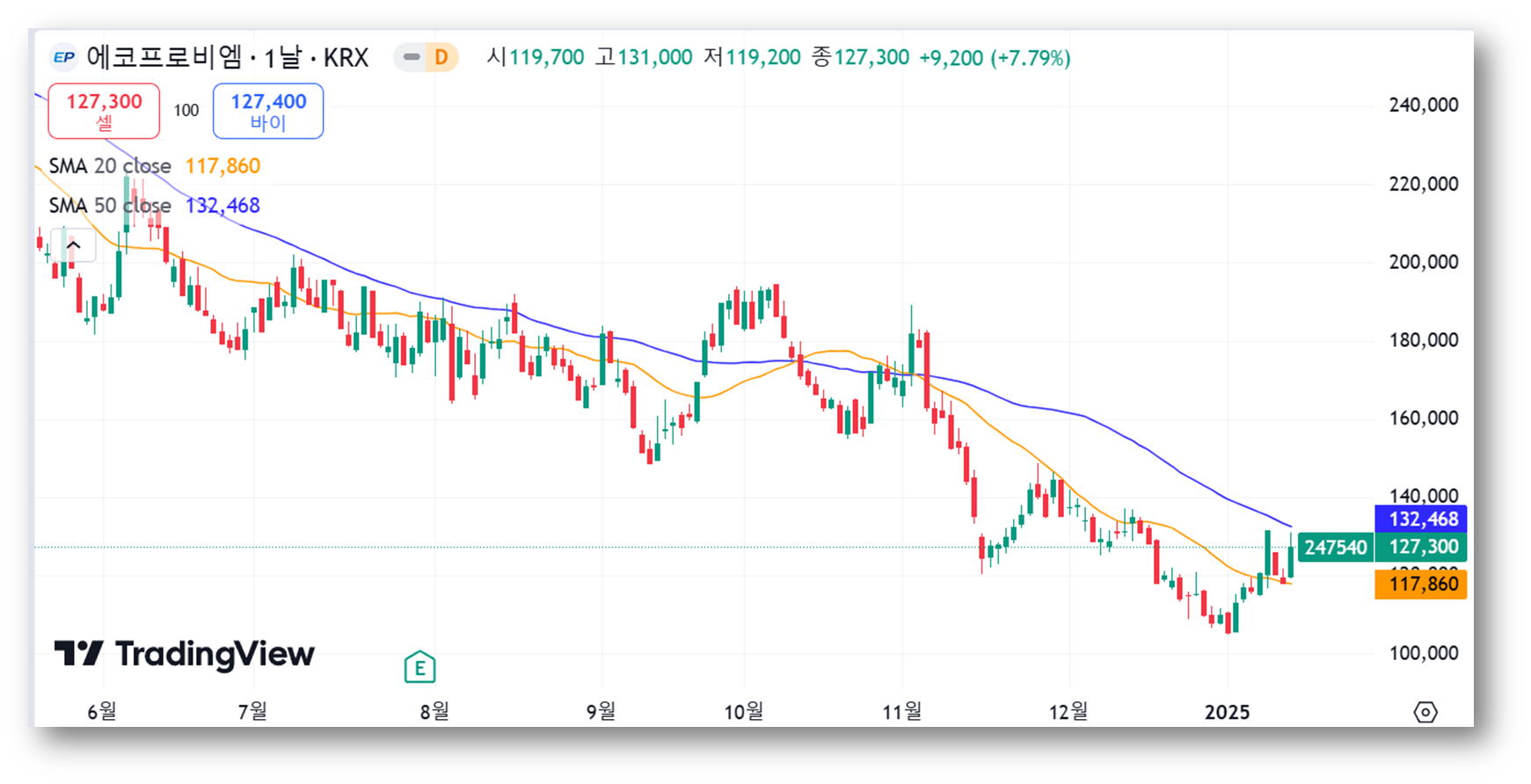Click the 240,000 price axis label

(1423, 105)
